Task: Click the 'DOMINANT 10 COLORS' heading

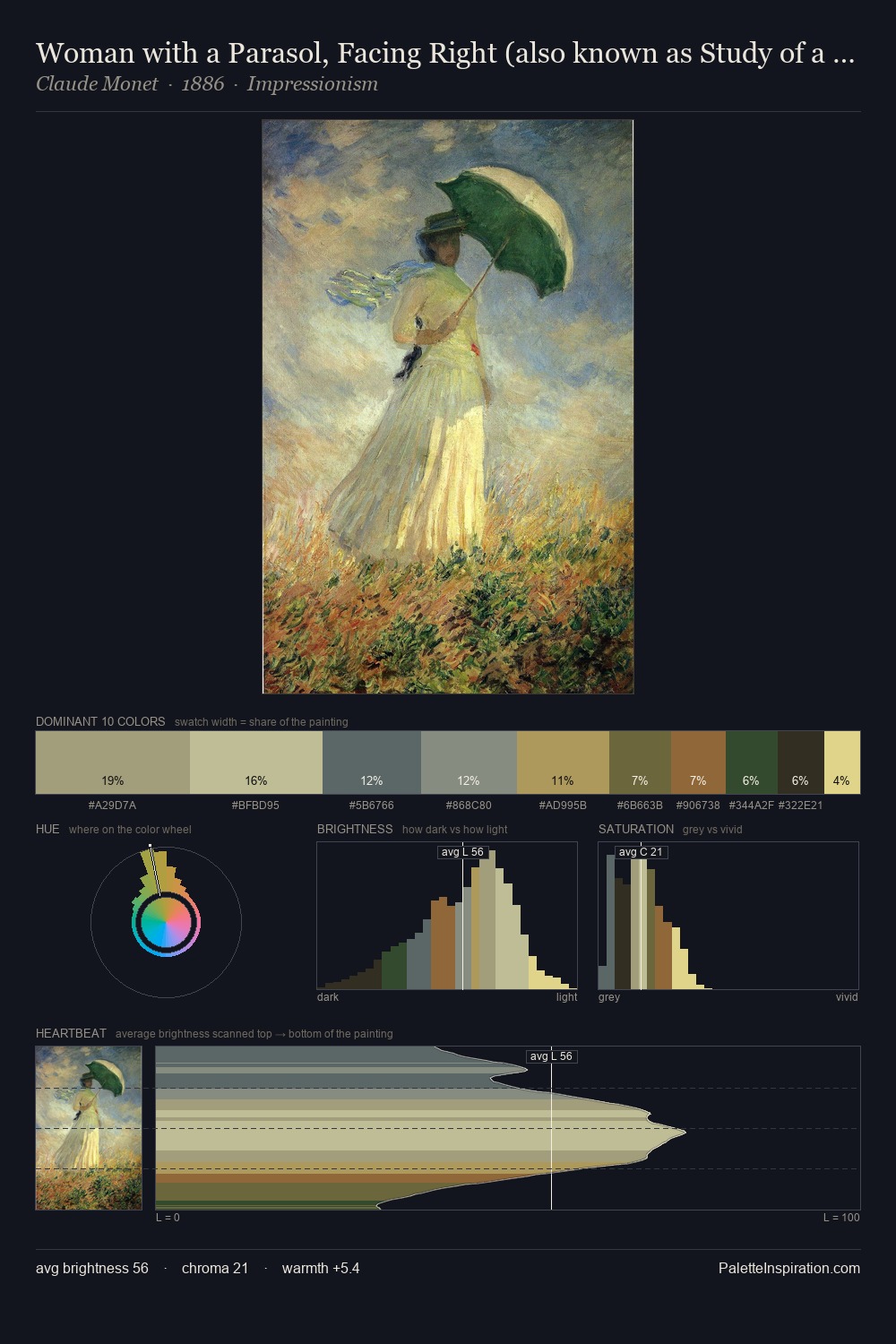Action: [100, 721]
